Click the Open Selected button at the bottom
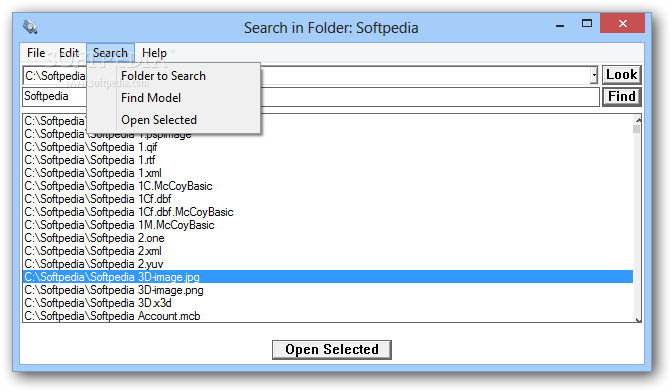 (332, 350)
